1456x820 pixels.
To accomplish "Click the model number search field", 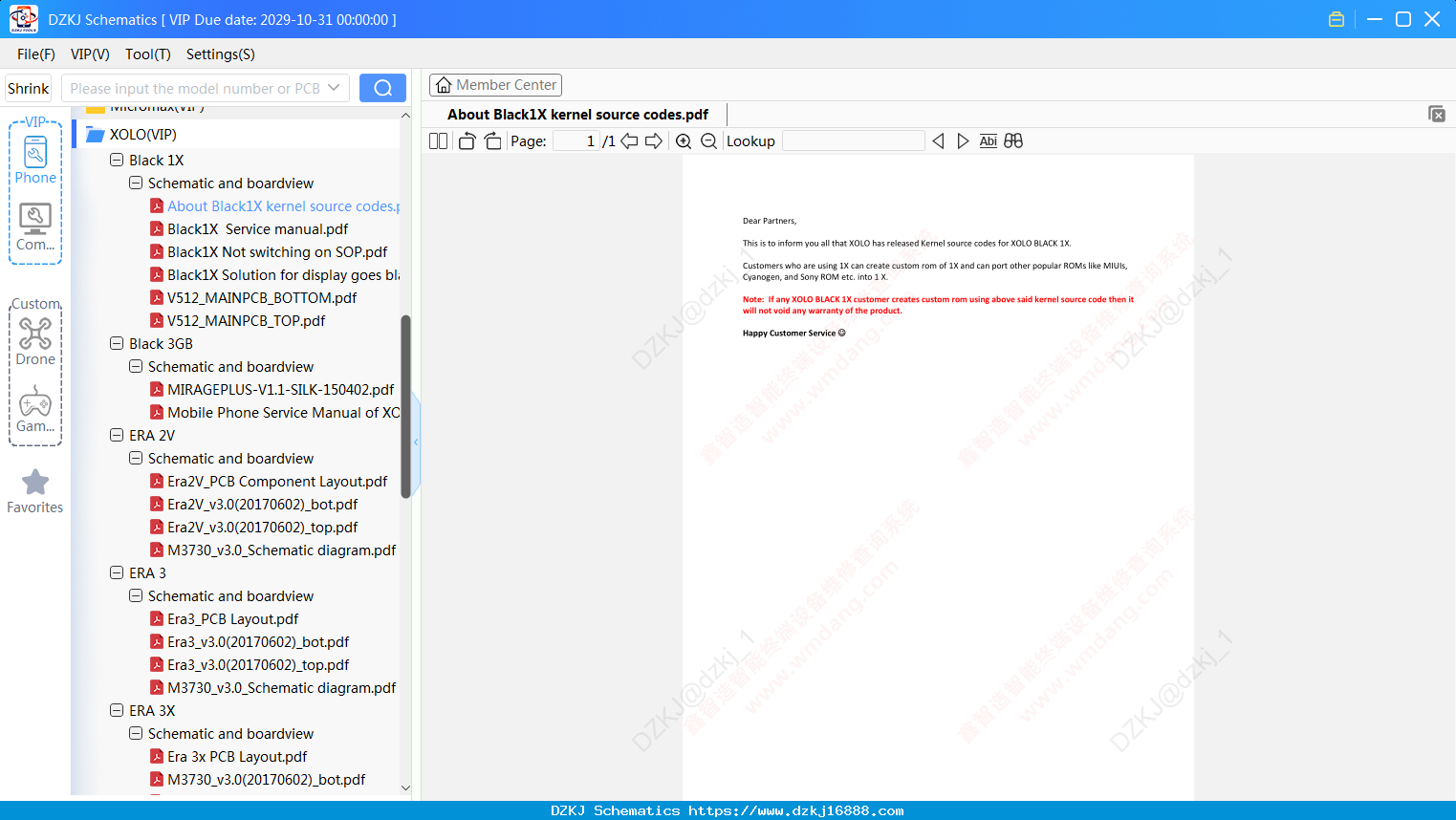I will (195, 88).
